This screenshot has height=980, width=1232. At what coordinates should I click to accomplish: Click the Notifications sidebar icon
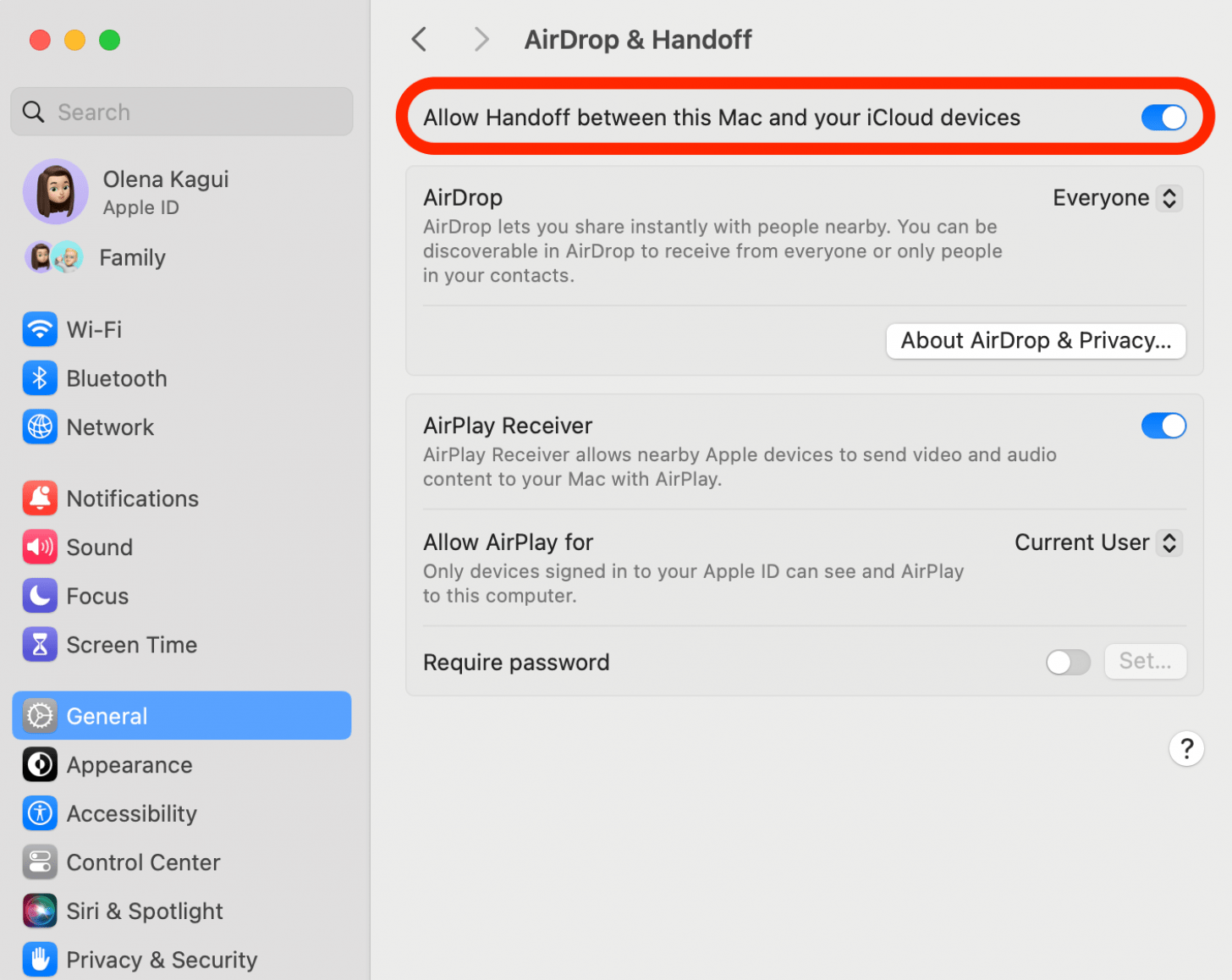[40, 498]
